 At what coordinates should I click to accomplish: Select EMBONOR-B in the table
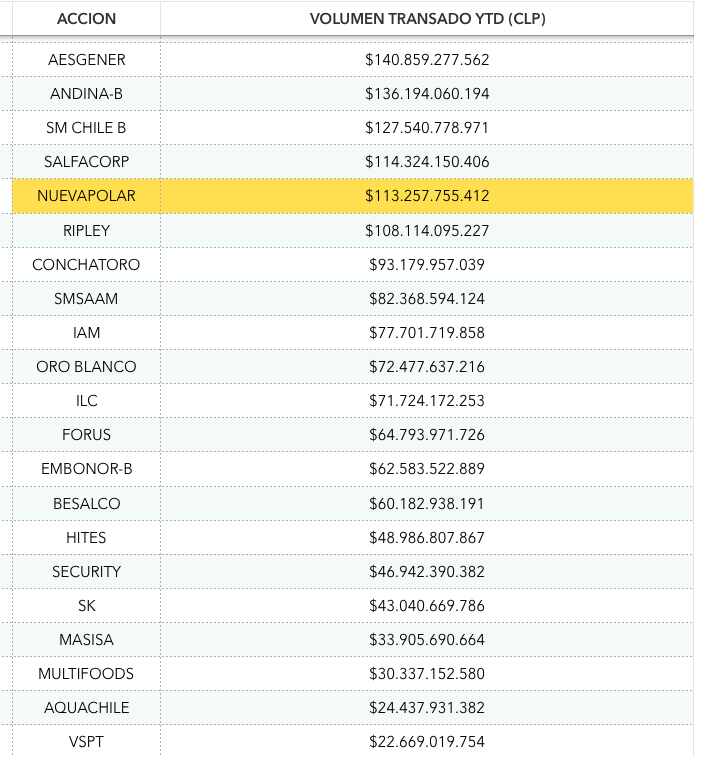tap(86, 469)
